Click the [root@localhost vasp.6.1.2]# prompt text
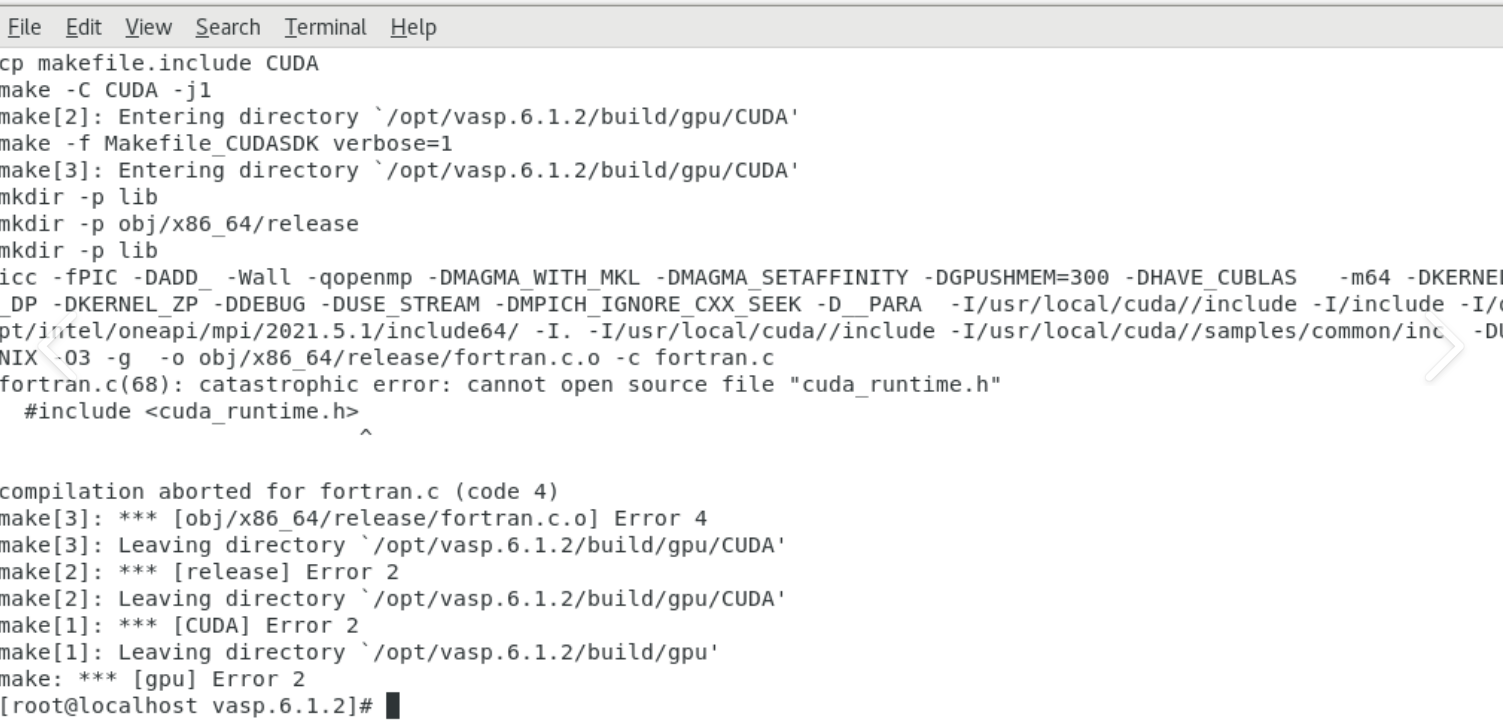The width and height of the screenshot is (1503, 723). 187,707
